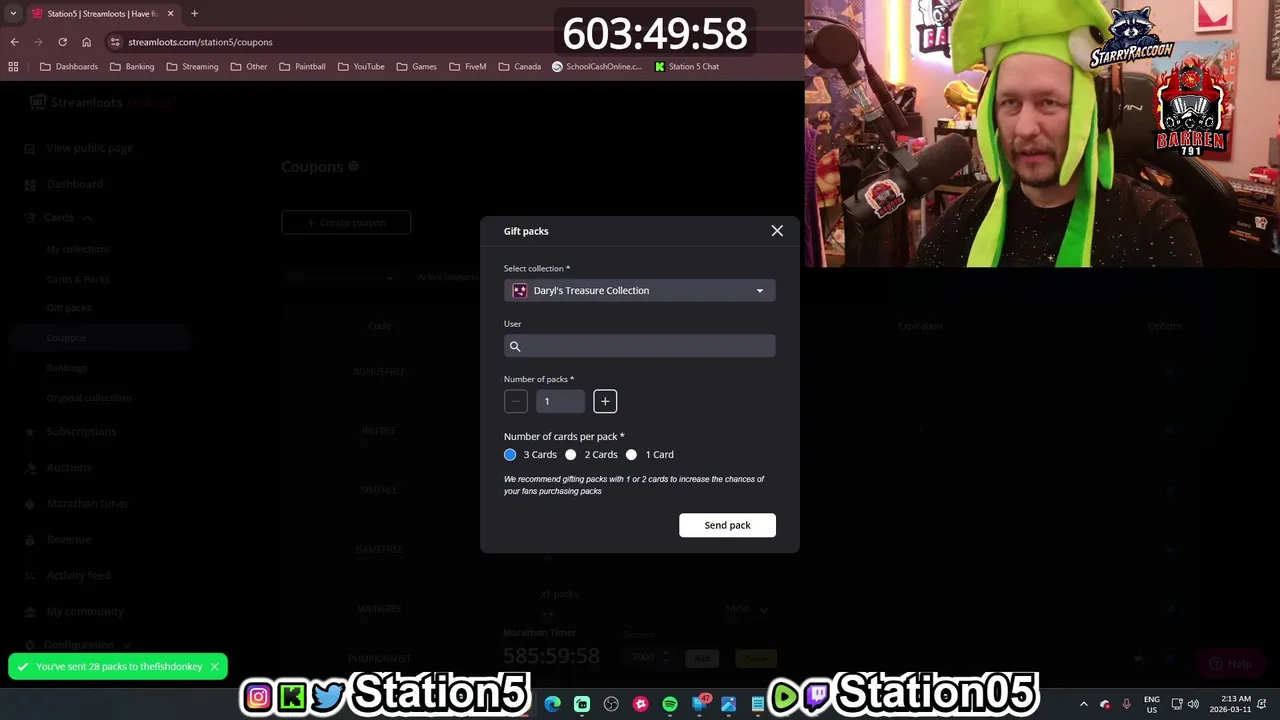Select the 1 Card option

[x=631, y=455]
